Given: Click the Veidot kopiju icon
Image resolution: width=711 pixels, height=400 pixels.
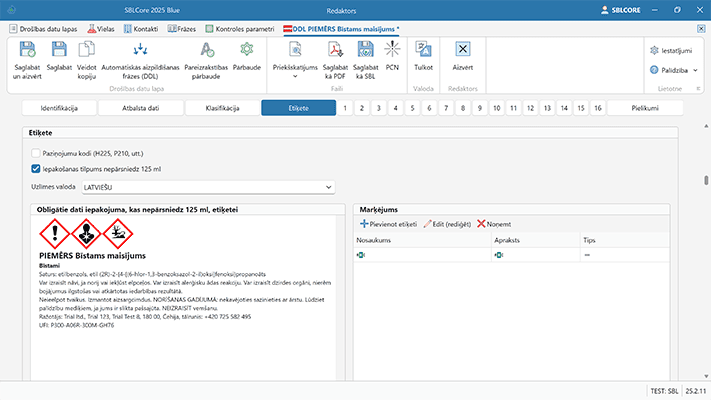Looking at the screenshot, I should coord(87,48).
